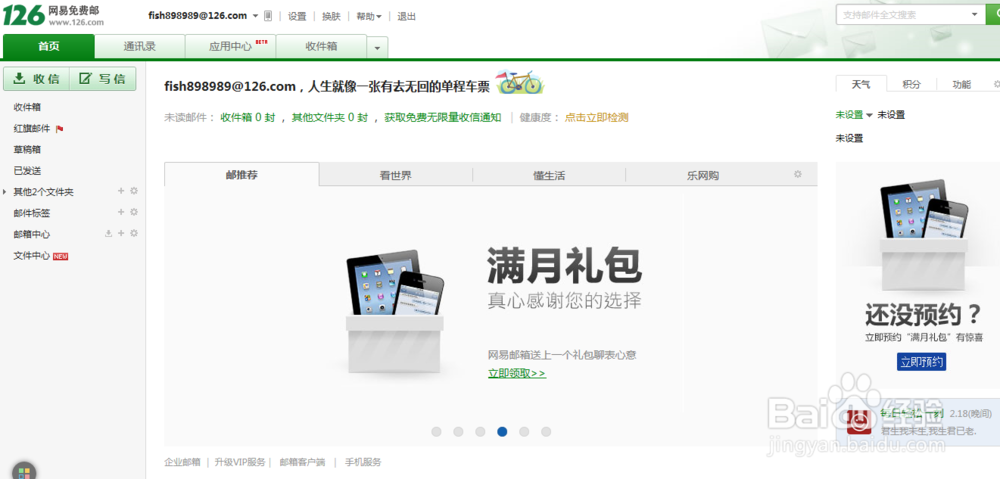Viewport: 1000px width, 479px height.
Task: Click the plus icon on 邮箱中心 row
Action: [121, 233]
